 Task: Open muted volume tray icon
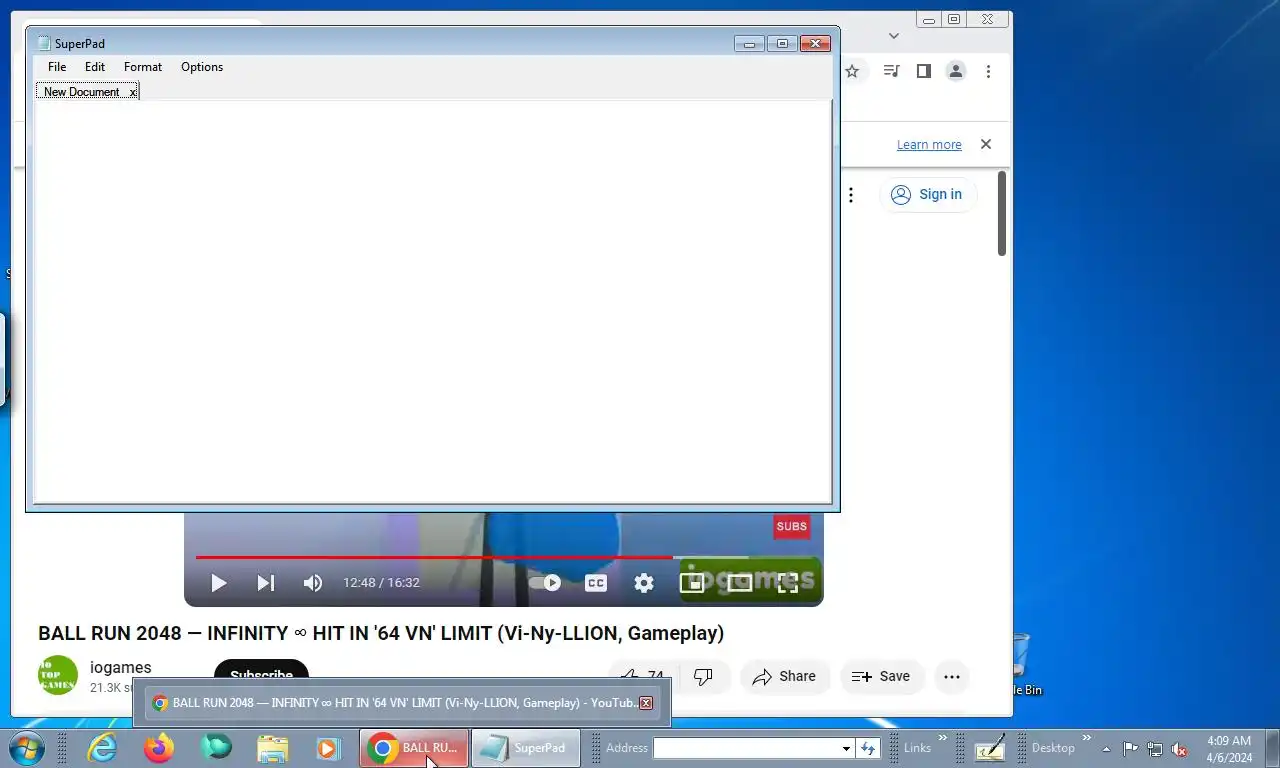click(1179, 749)
